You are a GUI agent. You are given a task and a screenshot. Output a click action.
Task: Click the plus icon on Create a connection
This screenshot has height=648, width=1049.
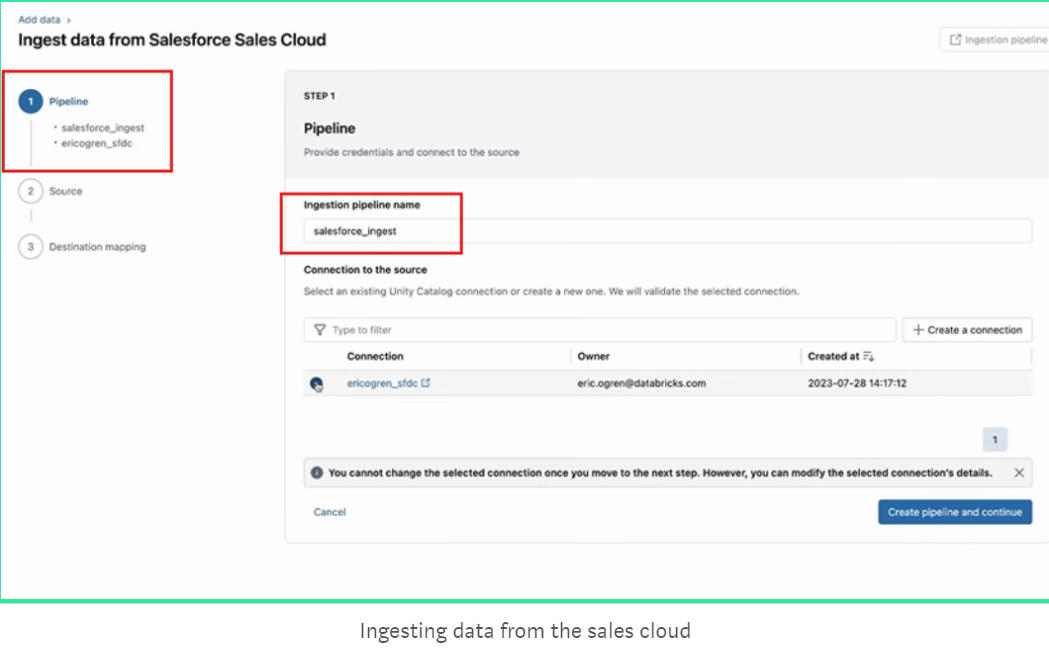click(x=917, y=329)
